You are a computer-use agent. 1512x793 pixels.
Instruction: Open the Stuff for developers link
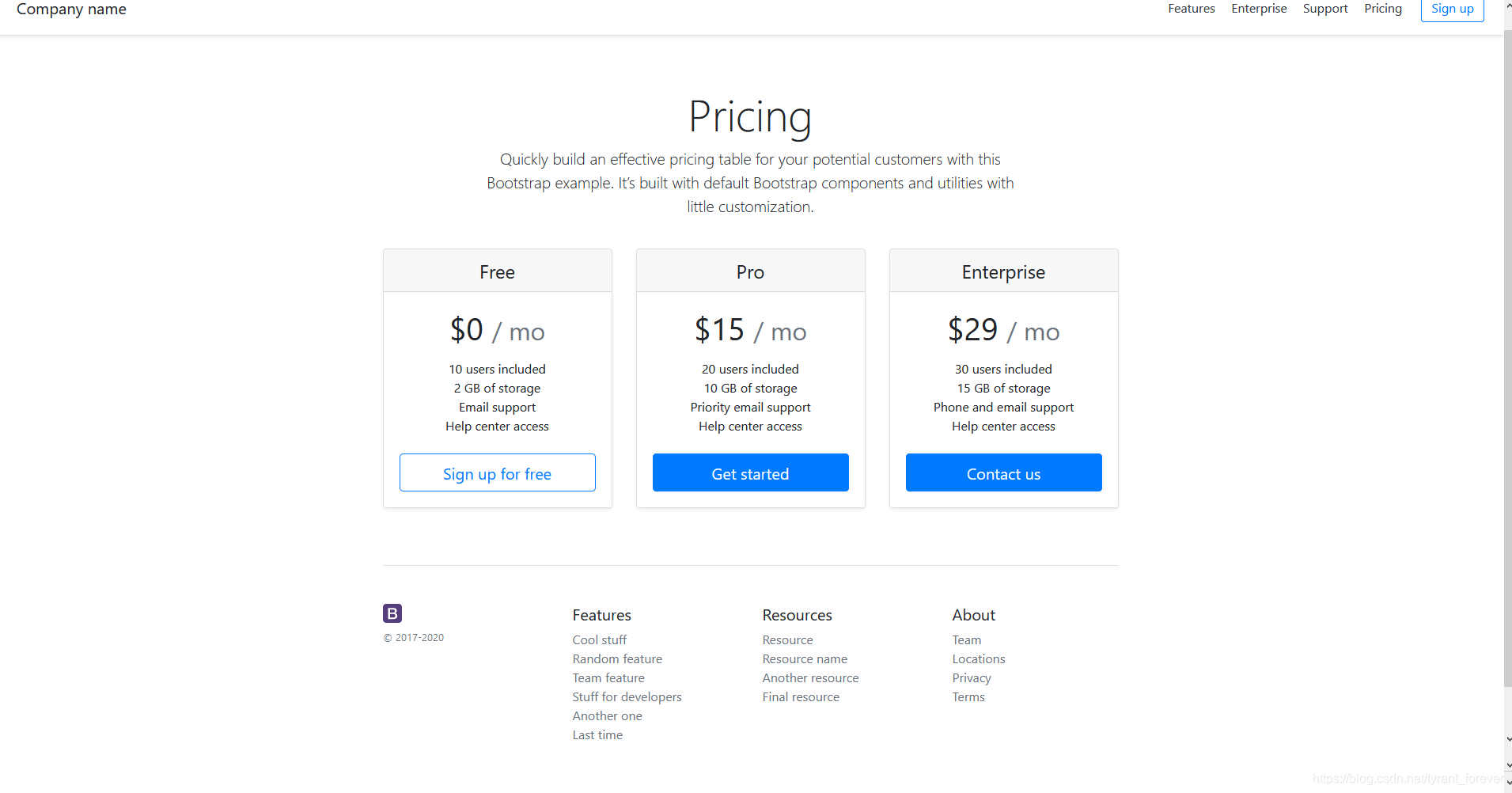627,696
